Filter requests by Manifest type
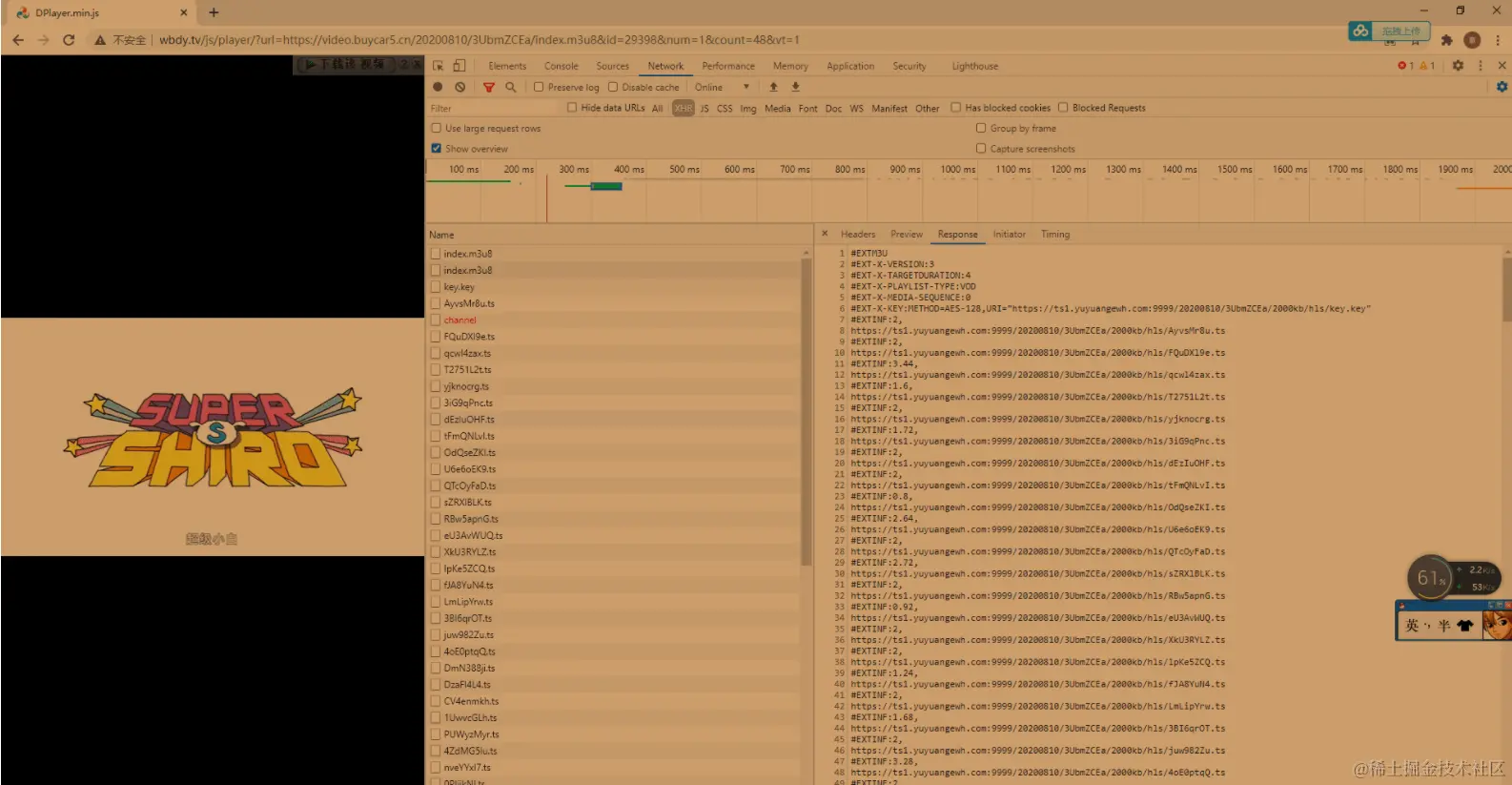1512x785 pixels. [889, 109]
